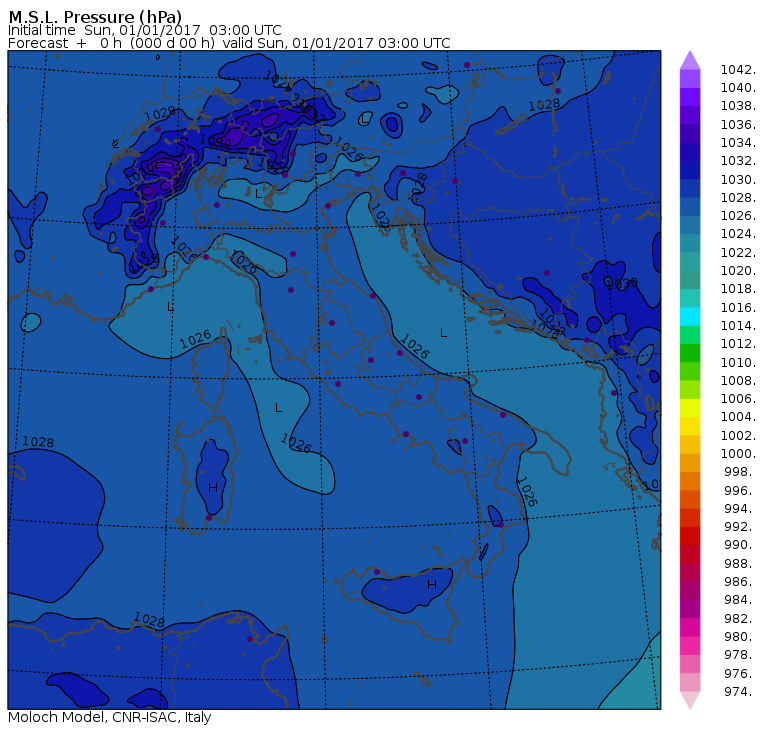Click the legend label '994.'

click(x=740, y=509)
